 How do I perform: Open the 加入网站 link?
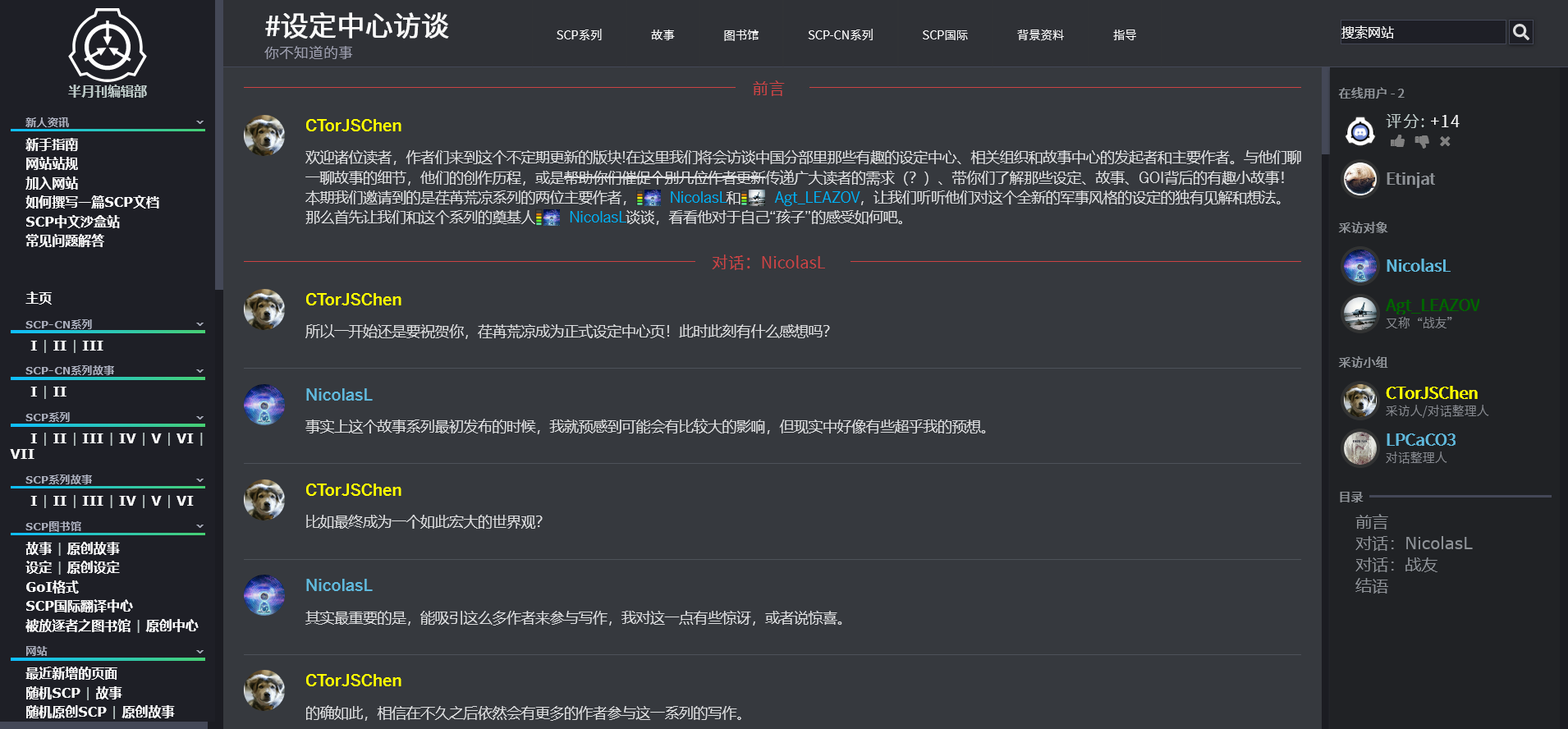pos(52,183)
